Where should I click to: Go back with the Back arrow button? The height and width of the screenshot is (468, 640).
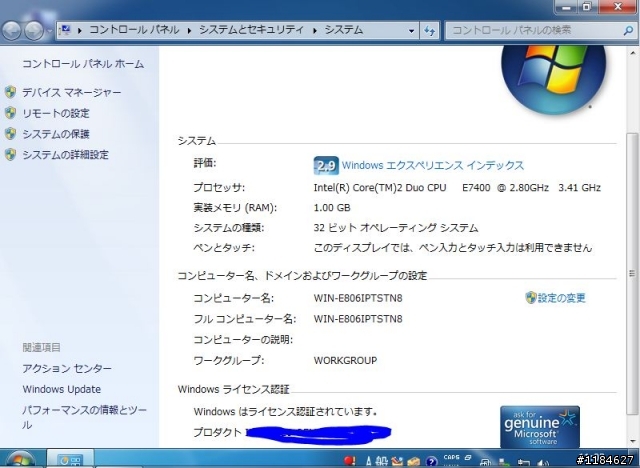(x=12, y=31)
